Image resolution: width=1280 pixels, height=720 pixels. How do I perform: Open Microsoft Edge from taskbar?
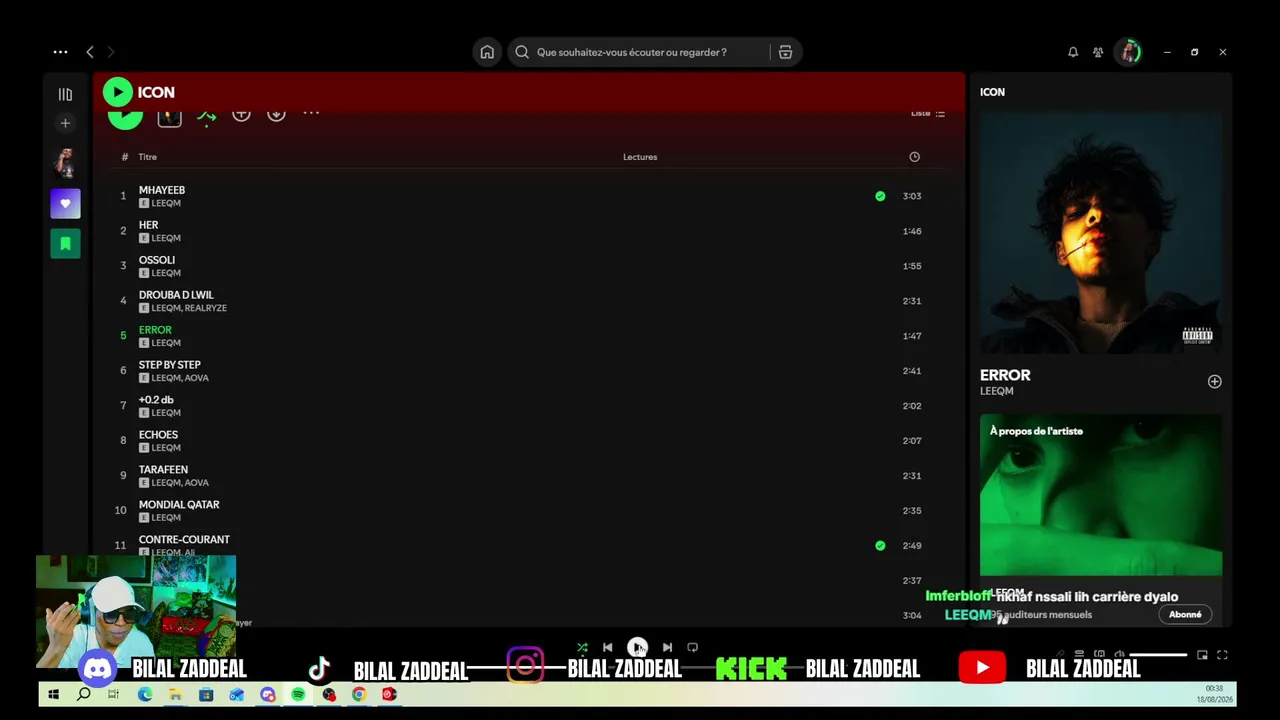click(145, 694)
